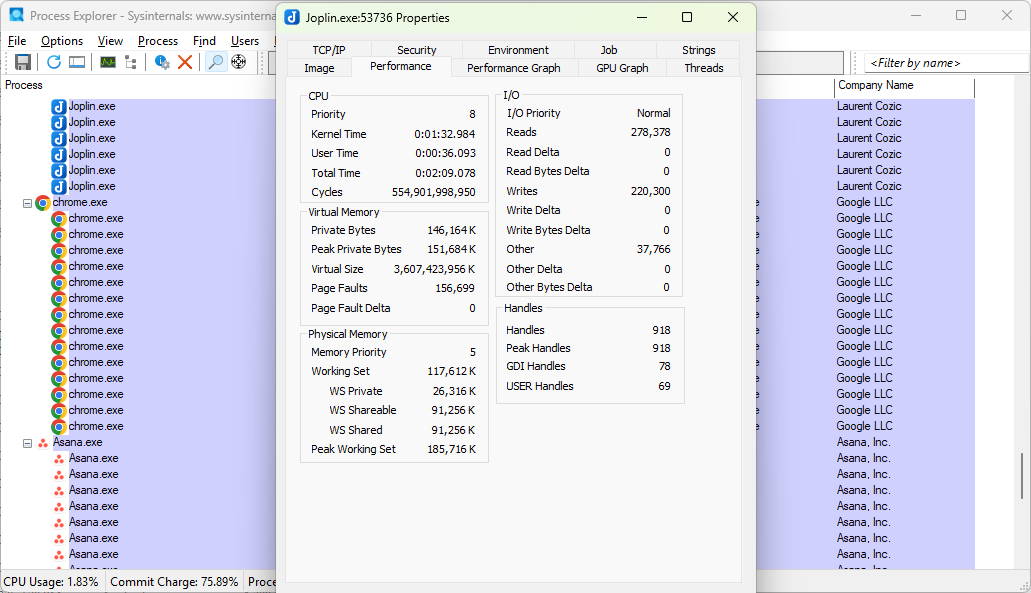Toggle the lower pane toolbar icon

77,62
